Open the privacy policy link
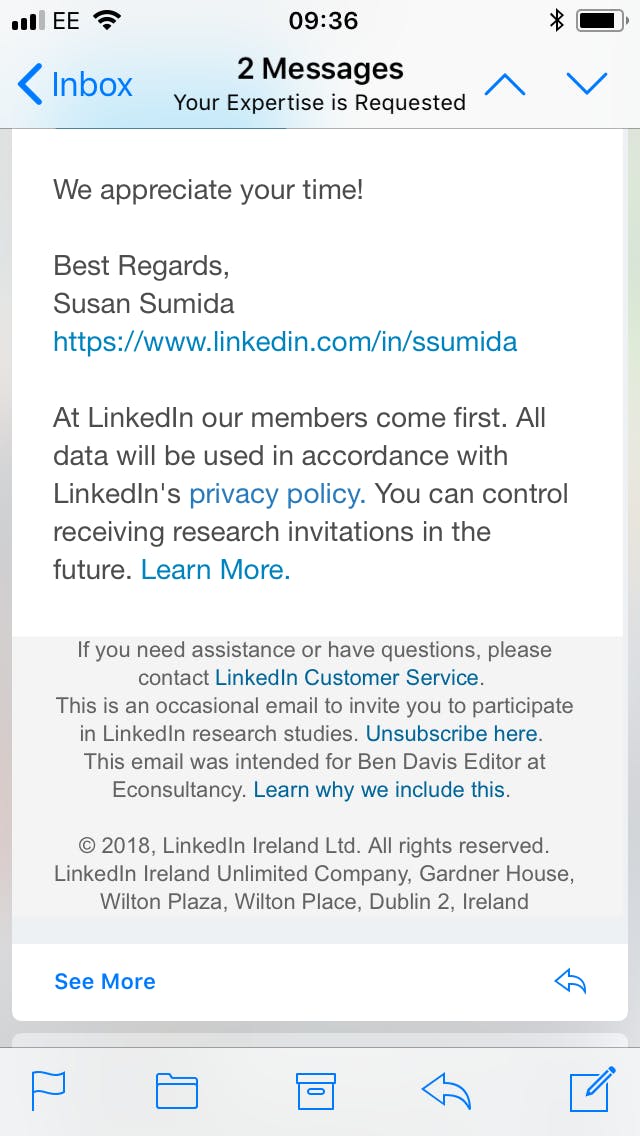Screen dimensions: 640x1136 277,494
